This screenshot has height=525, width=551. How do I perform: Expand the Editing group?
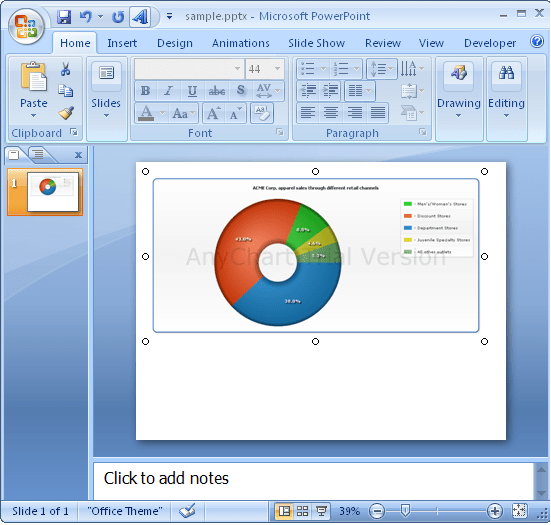[x=506, y=116]
